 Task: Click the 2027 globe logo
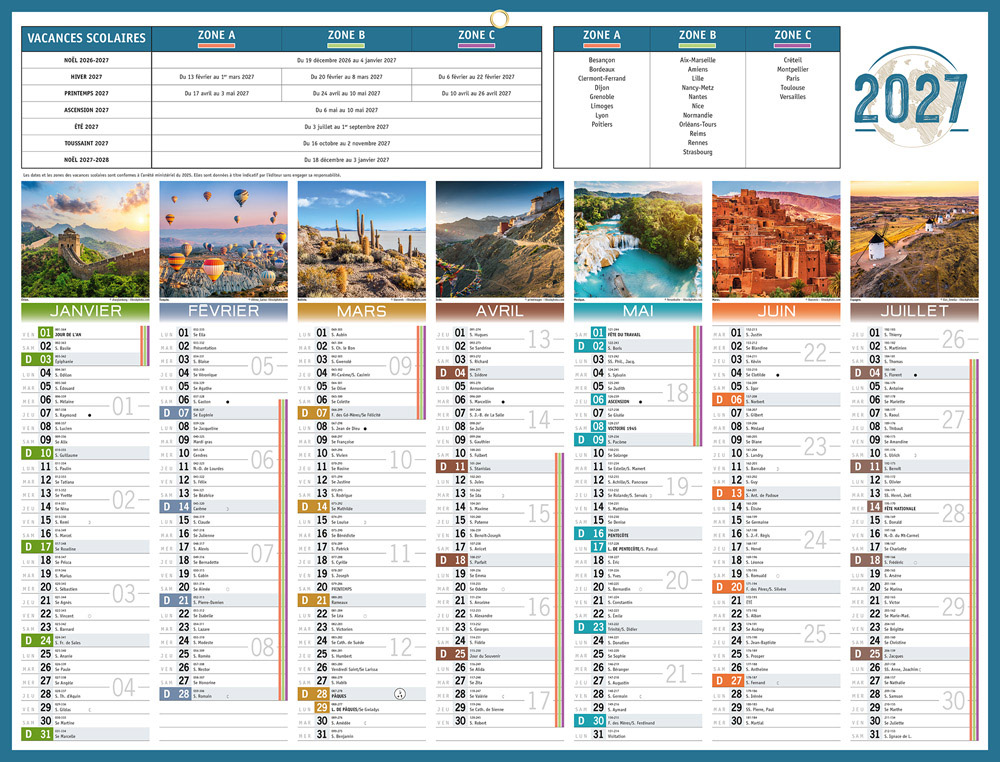[x=911, y=98]
